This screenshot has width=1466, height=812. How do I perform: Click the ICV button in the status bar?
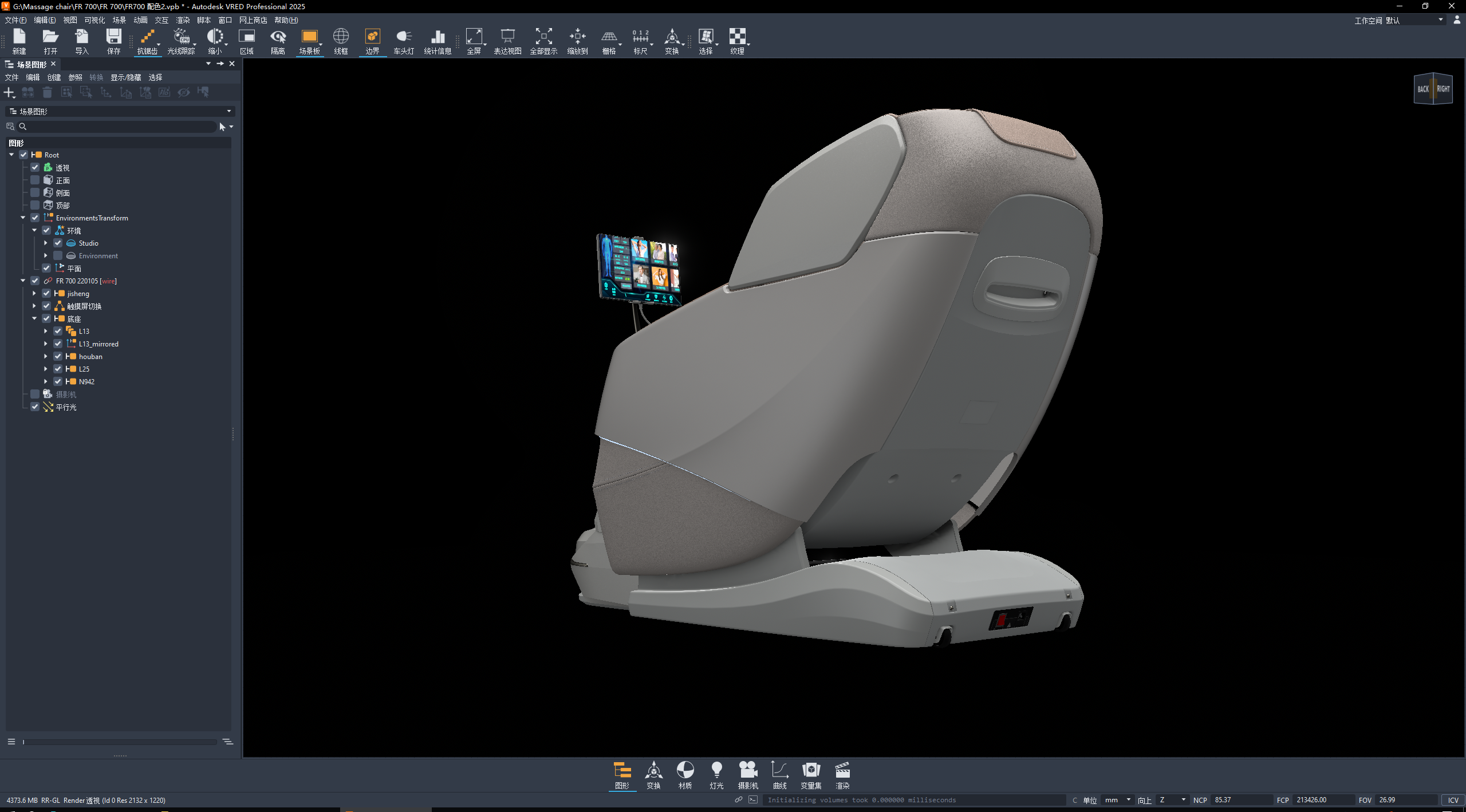point(1453,800)
